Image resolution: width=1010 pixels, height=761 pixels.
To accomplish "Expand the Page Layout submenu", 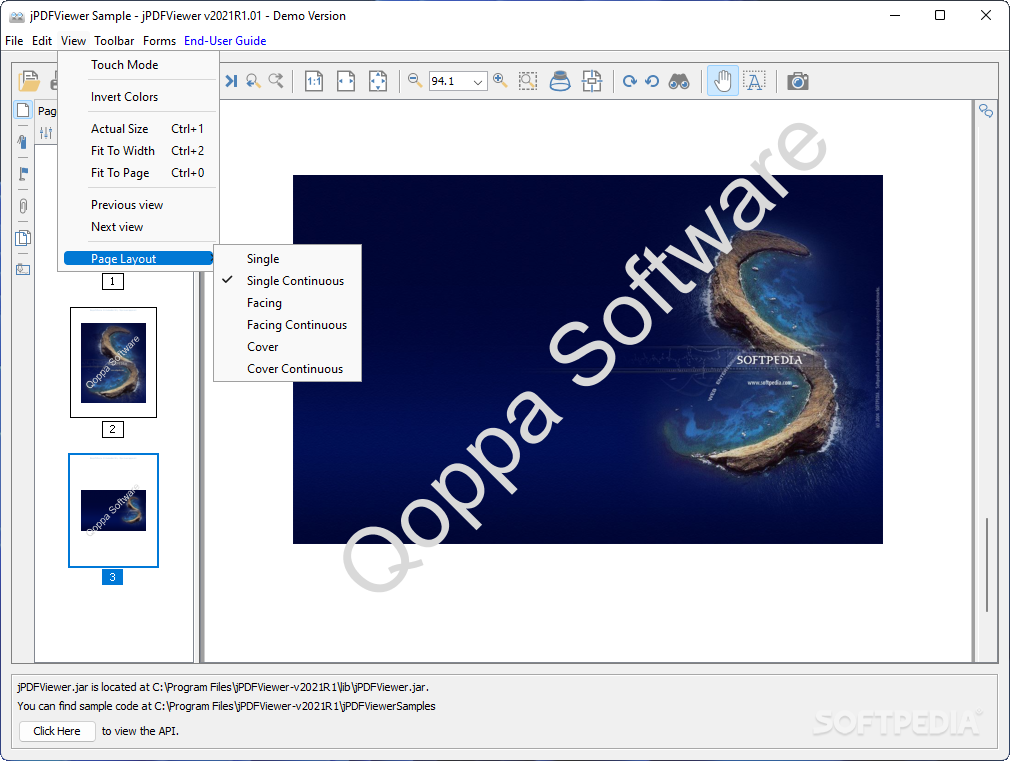I will (x=138, y=258).
